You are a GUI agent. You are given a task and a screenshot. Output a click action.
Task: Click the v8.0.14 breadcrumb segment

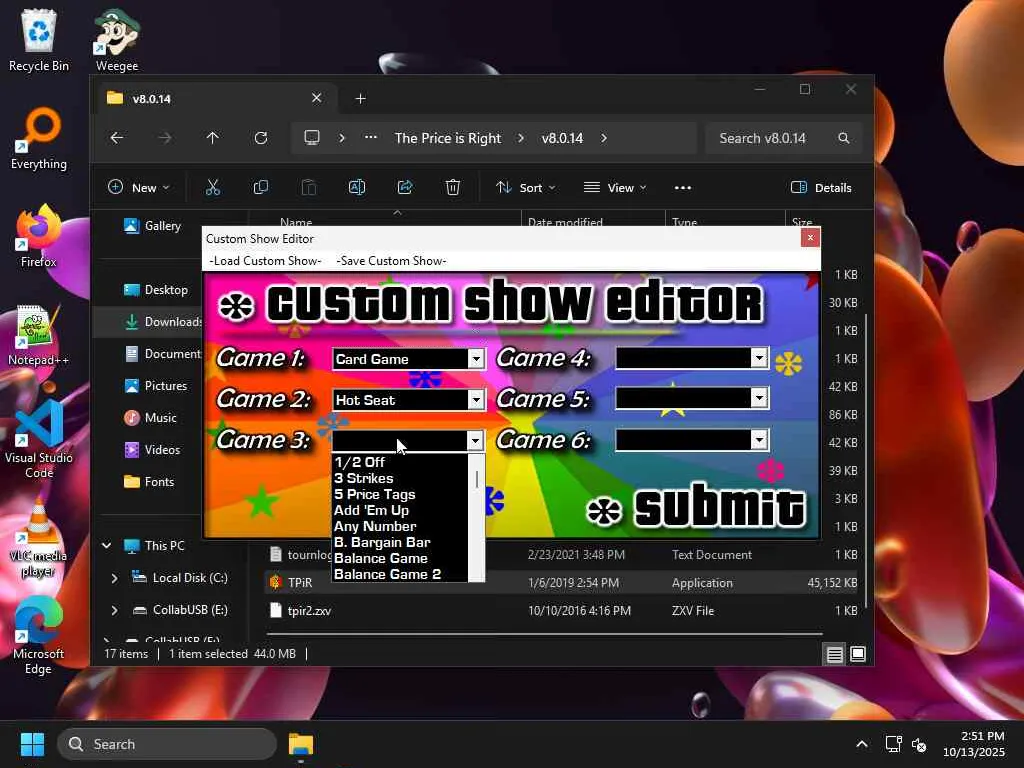[562, 138]
